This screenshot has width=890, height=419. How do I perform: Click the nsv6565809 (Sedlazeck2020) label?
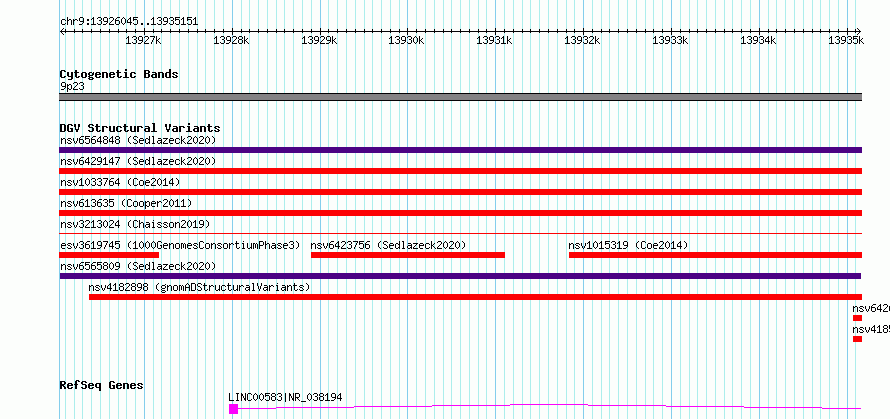138,266
